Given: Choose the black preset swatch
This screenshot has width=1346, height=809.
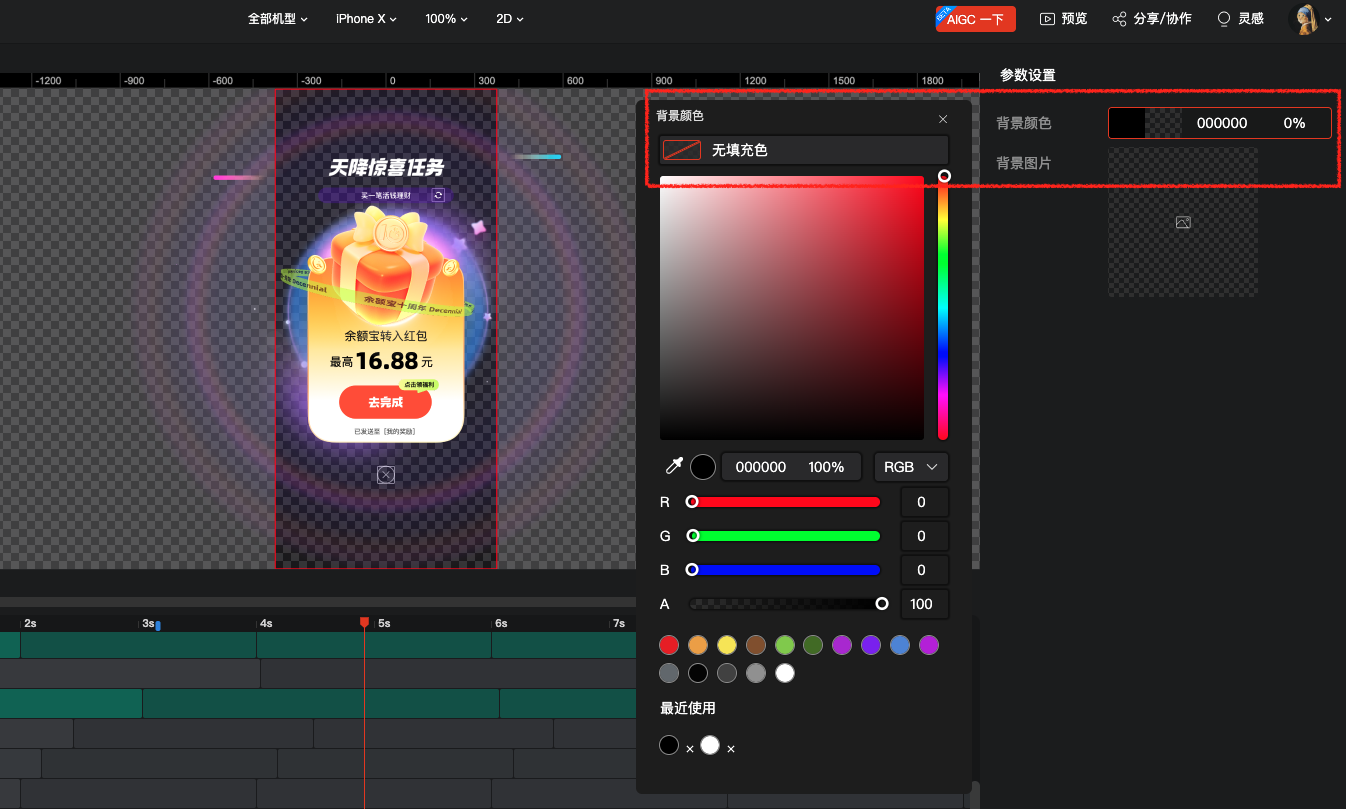Looking at the screenshot, I should [698, 673].
